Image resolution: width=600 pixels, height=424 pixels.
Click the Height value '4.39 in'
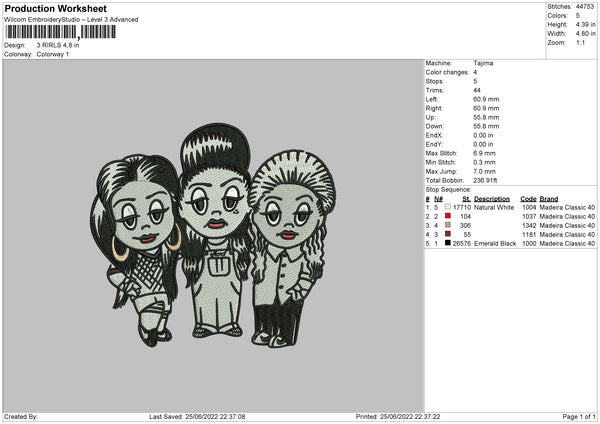585,24
